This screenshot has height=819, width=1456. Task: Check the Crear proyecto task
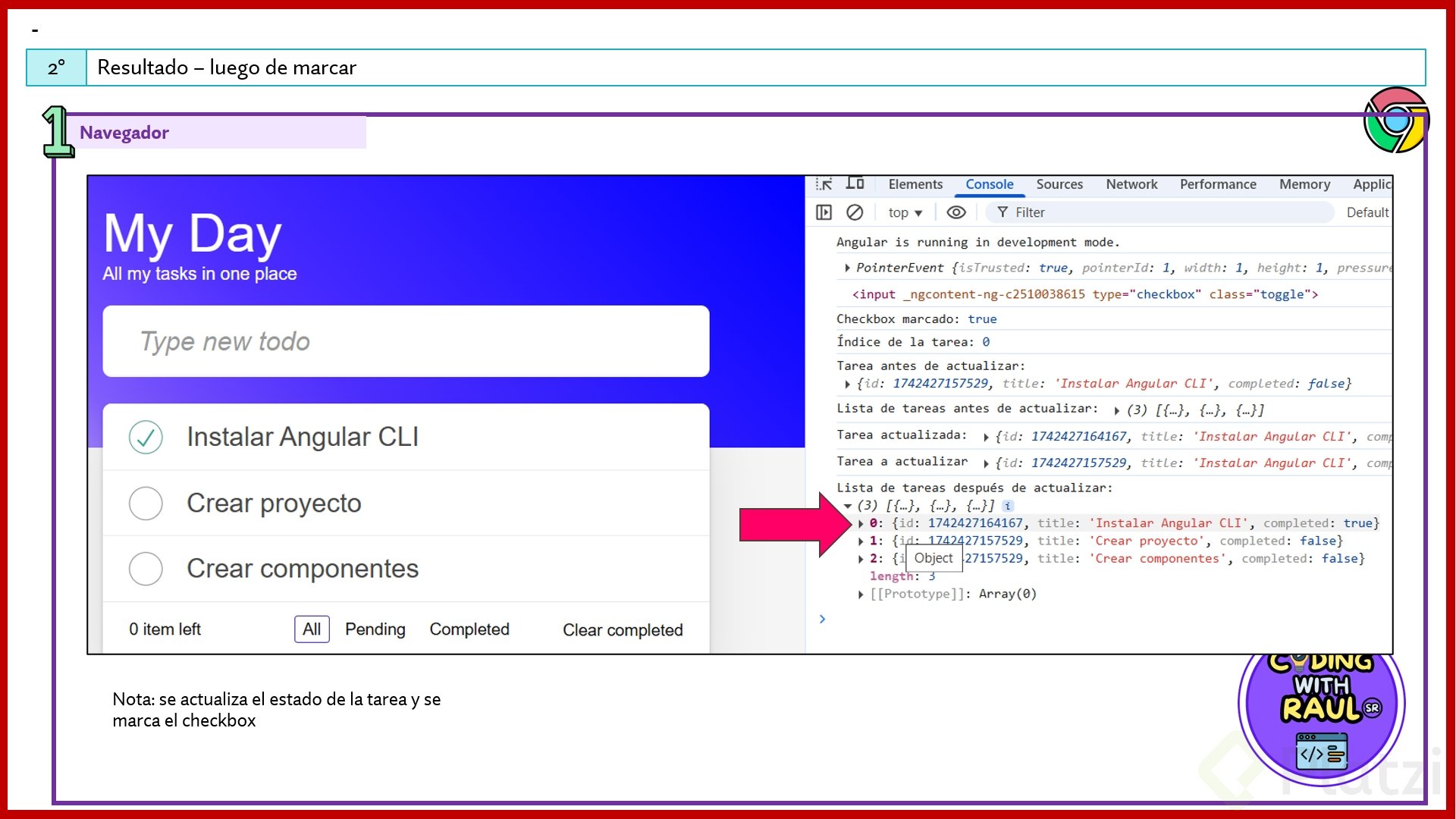click(146, 504)
